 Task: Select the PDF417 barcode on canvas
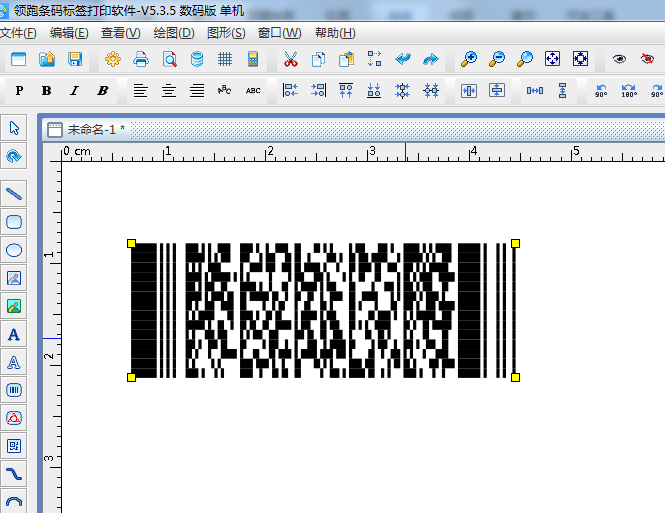pyautogui.click(x=323, y=310)
